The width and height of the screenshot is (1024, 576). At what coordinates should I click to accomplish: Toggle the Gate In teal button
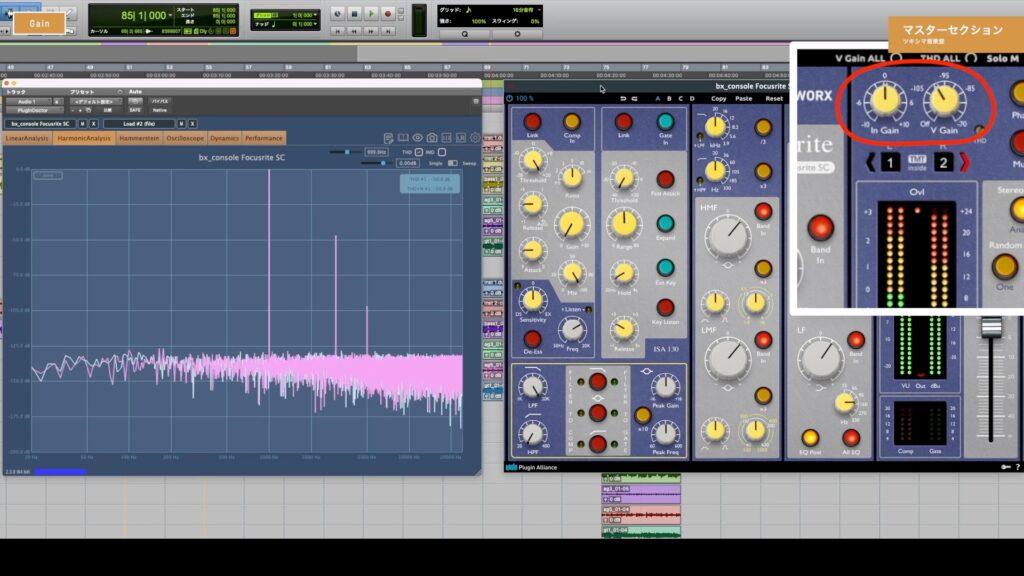pyautogui.click(x=665, y=121)
